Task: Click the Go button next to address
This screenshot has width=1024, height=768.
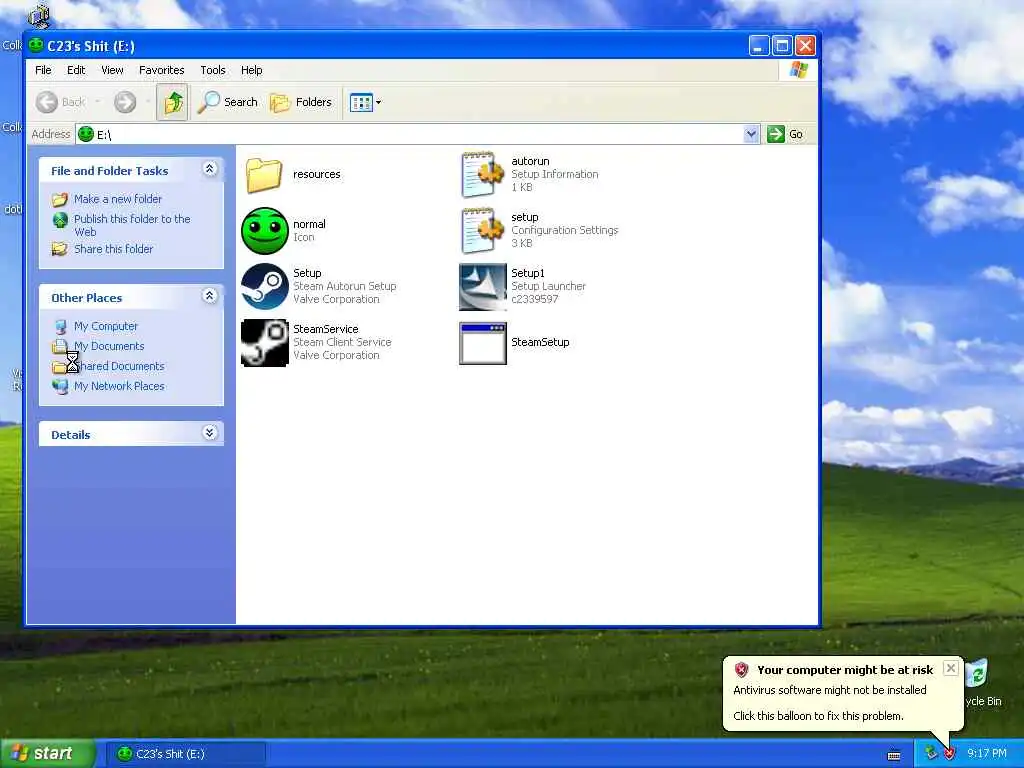Action: 786,134
